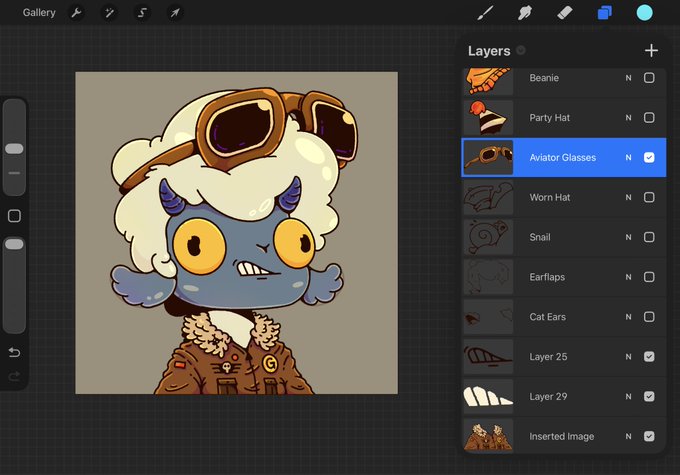Tap the small circle icon beside Layers title
This screenshot has width=680, height=475.
(521, 50)
